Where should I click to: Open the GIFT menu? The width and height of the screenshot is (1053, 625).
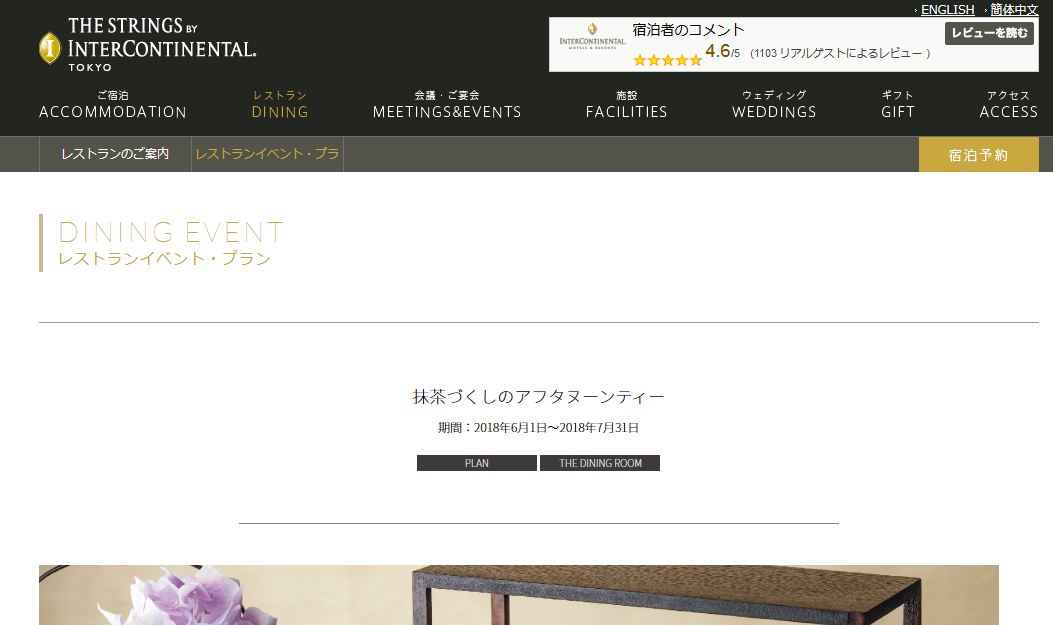[x=898, y=105]
